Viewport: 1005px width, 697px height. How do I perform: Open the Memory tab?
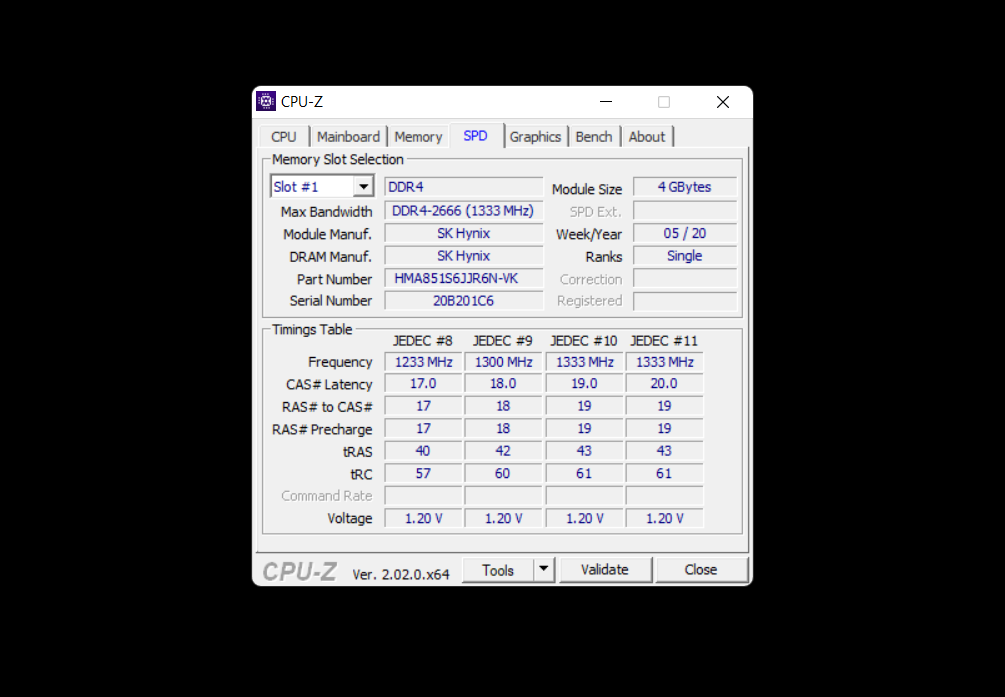pyautogui.click(x=418, y=137)
